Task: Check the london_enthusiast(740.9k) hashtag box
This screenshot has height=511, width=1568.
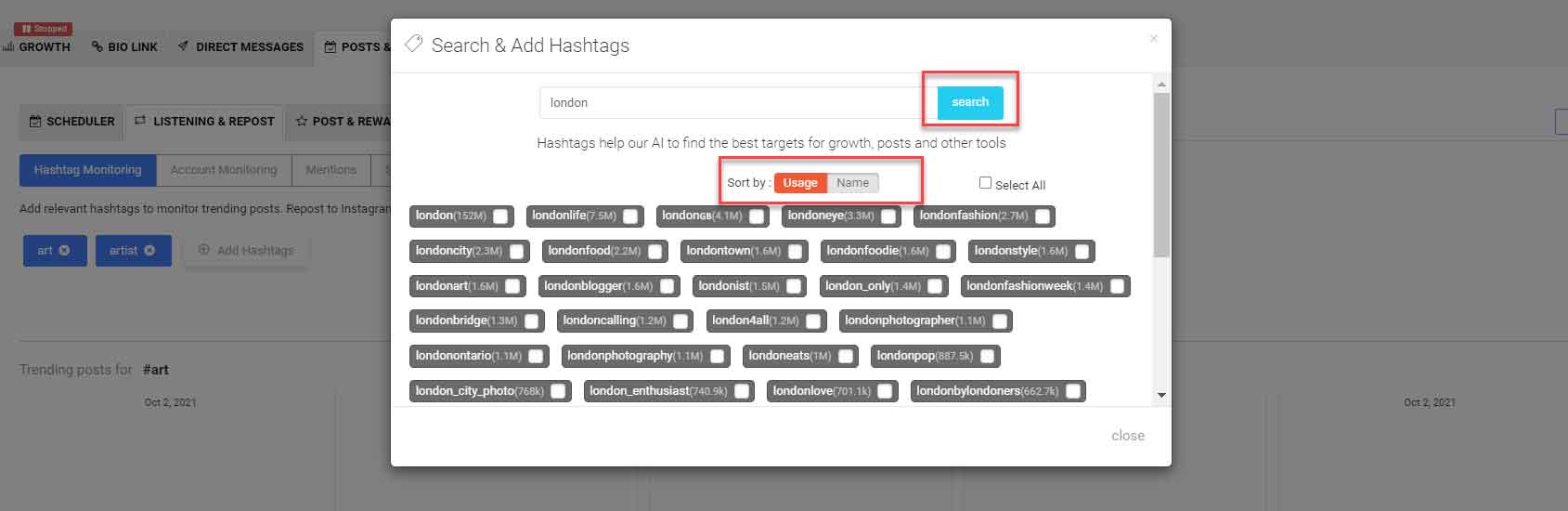Action: coord(741,391)
